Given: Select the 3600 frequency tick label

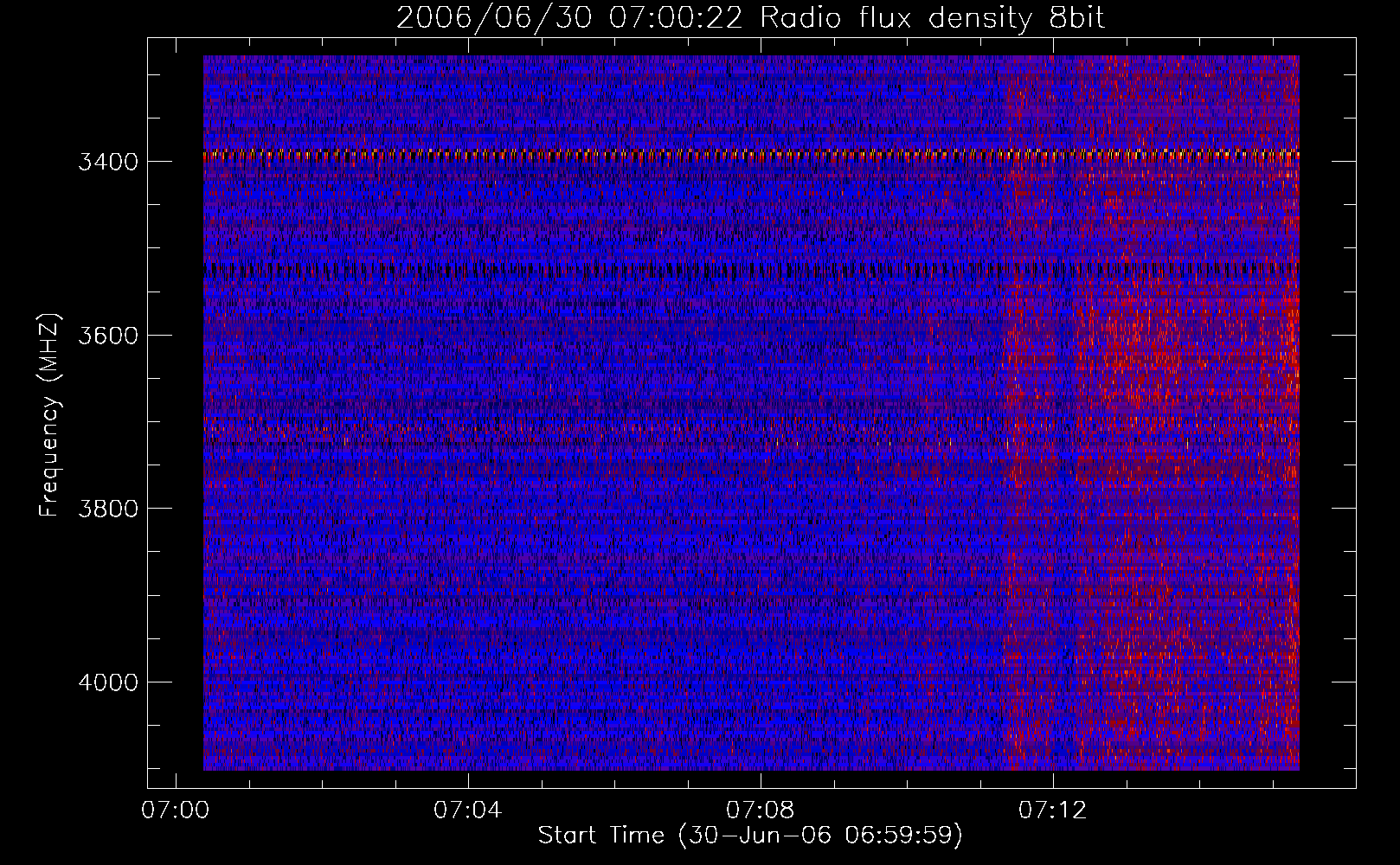Looking at the screenshot, I should pyautogui.click(x=108, y=336).
